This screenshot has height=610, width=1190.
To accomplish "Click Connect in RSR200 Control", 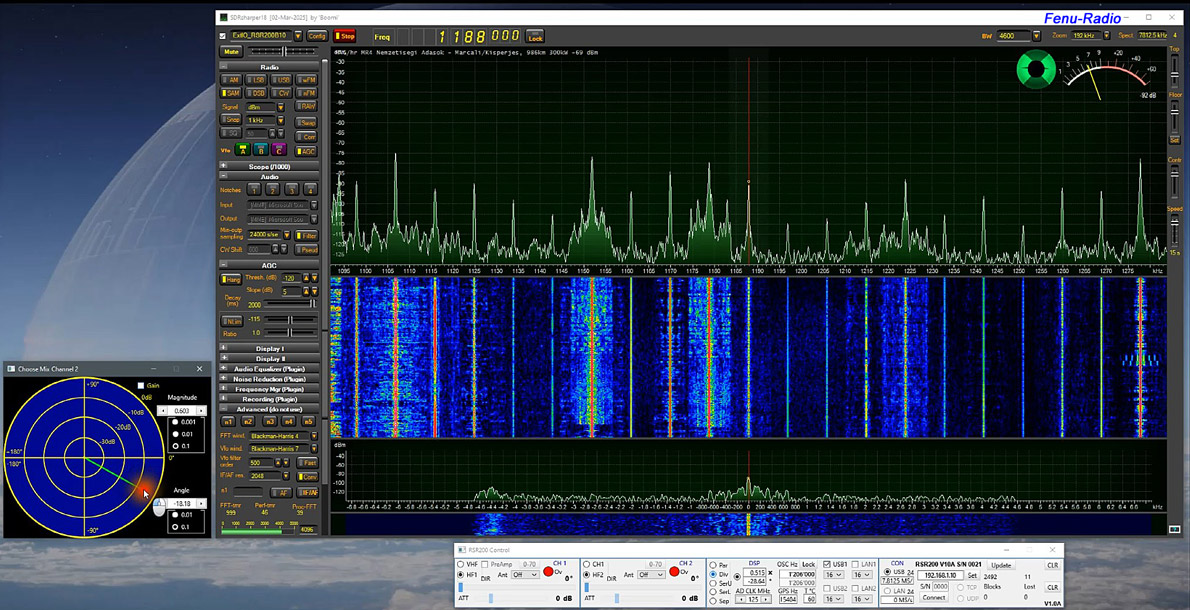I will [x=933, y=598].
